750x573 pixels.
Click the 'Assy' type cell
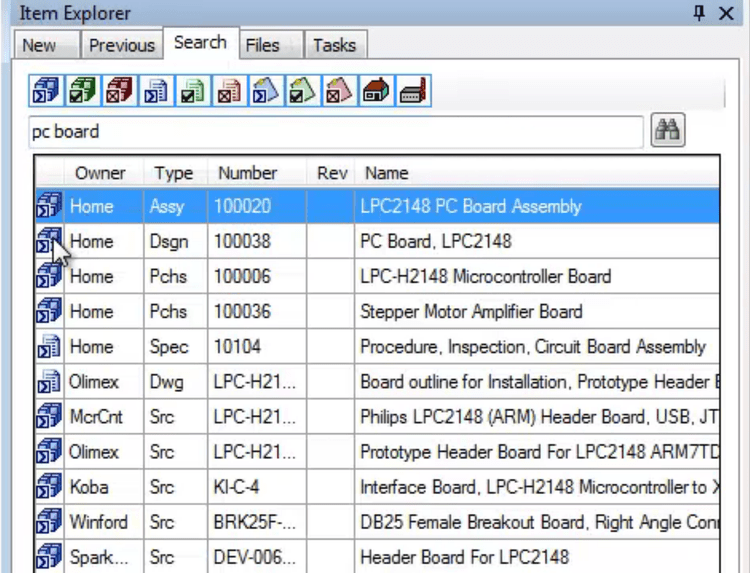176,206
